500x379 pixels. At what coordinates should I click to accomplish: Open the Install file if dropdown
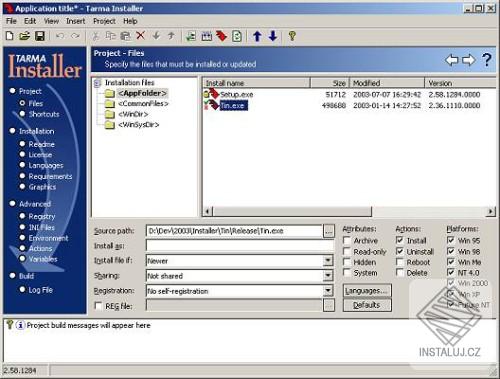tap(328, 260)
